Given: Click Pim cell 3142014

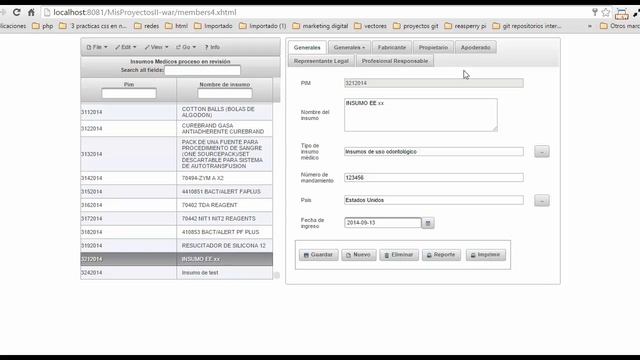Looking at the screenshot, I should [129, 178].
